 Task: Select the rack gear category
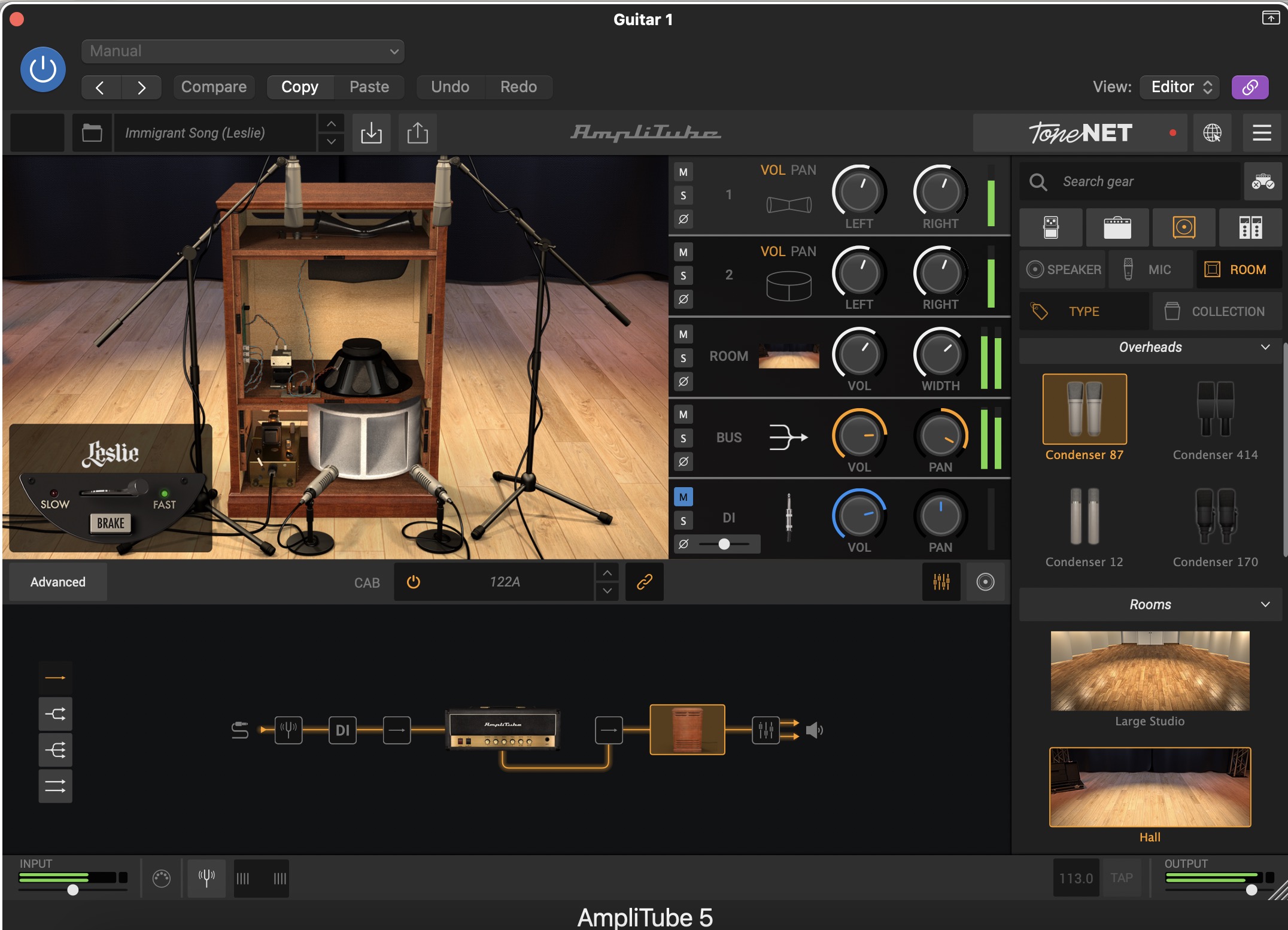[1250, 227]
